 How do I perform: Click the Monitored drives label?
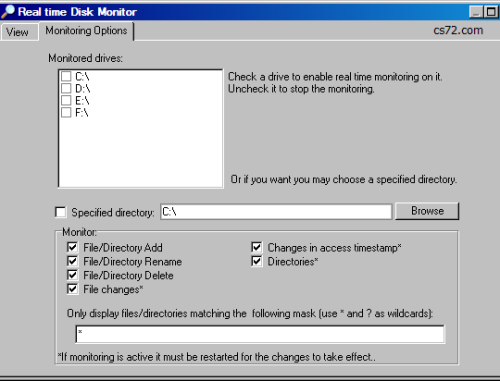[x=86, y=58]
